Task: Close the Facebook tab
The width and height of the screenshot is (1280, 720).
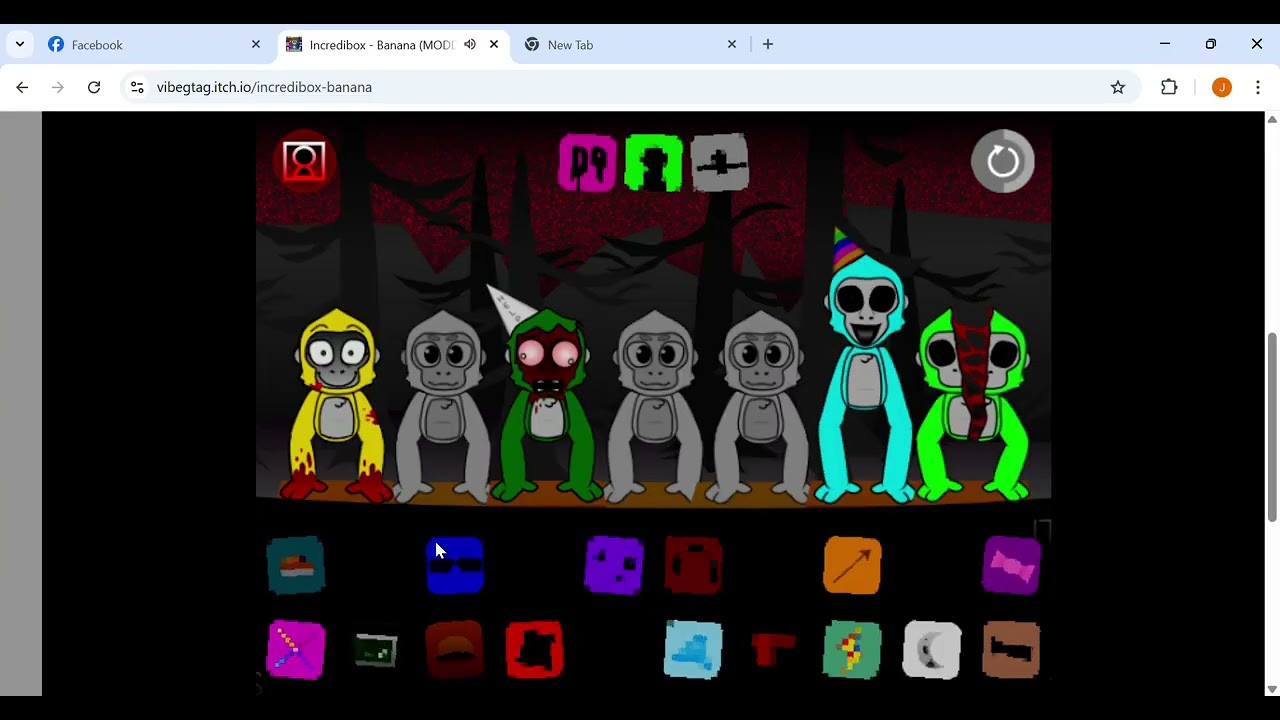Action: pos(256,45)
